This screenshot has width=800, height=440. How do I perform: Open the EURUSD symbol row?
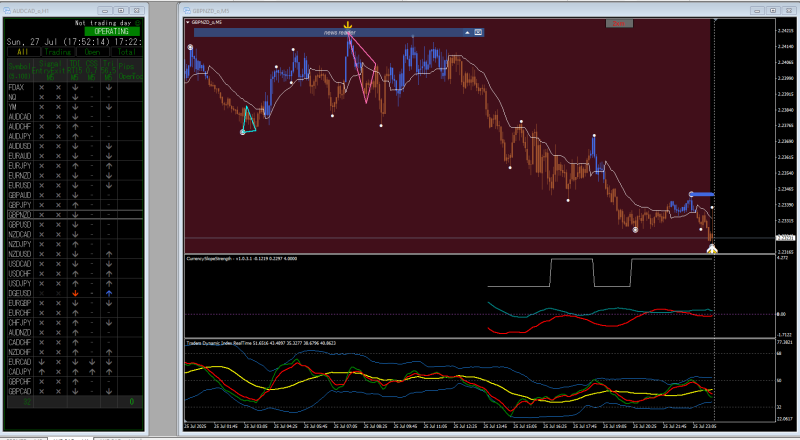75,185
